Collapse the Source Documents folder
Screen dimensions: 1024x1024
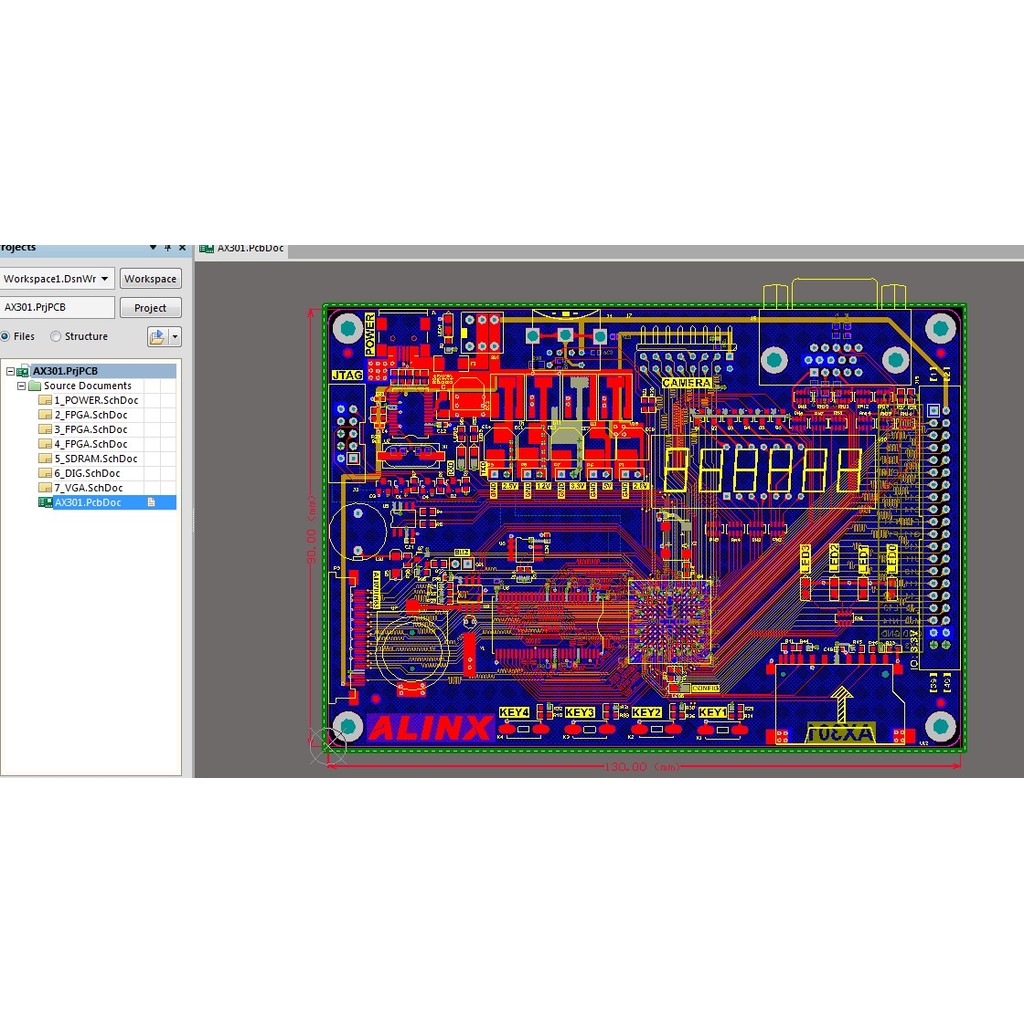[21, 386]
